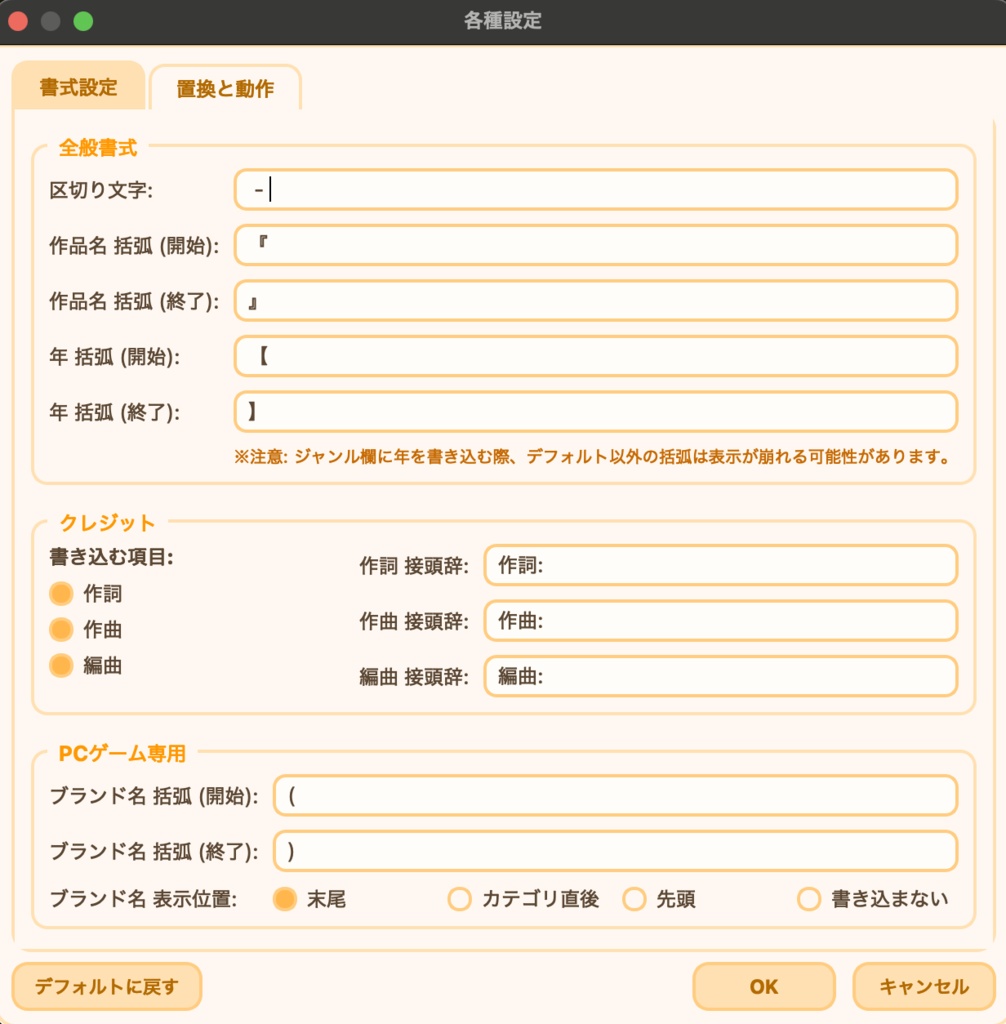Select 書き込まない for brand name
The width and height of the screenshot is (1006, 1024).
806,899
